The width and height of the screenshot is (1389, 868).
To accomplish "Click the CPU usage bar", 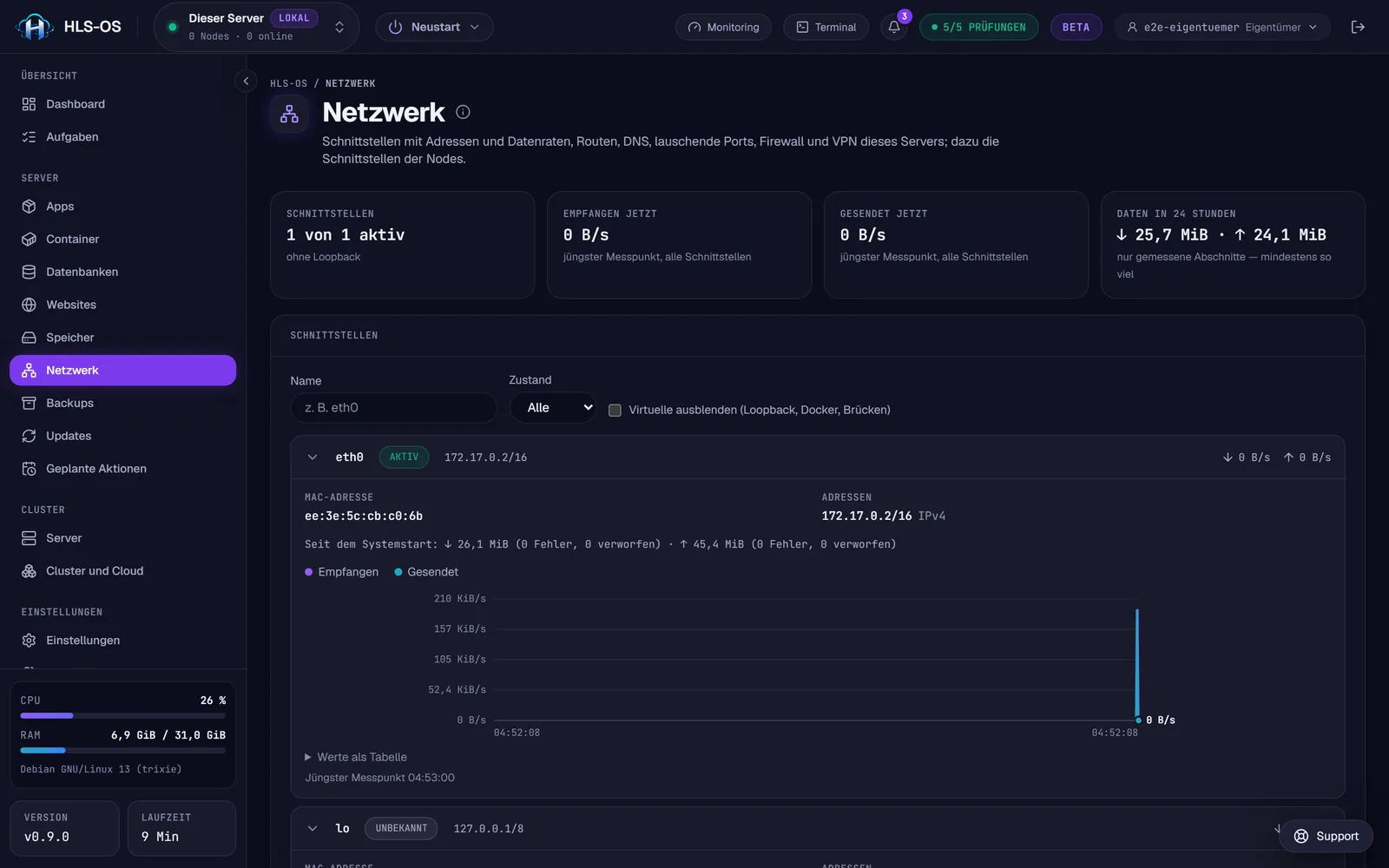I will click(x=122, y=716).
